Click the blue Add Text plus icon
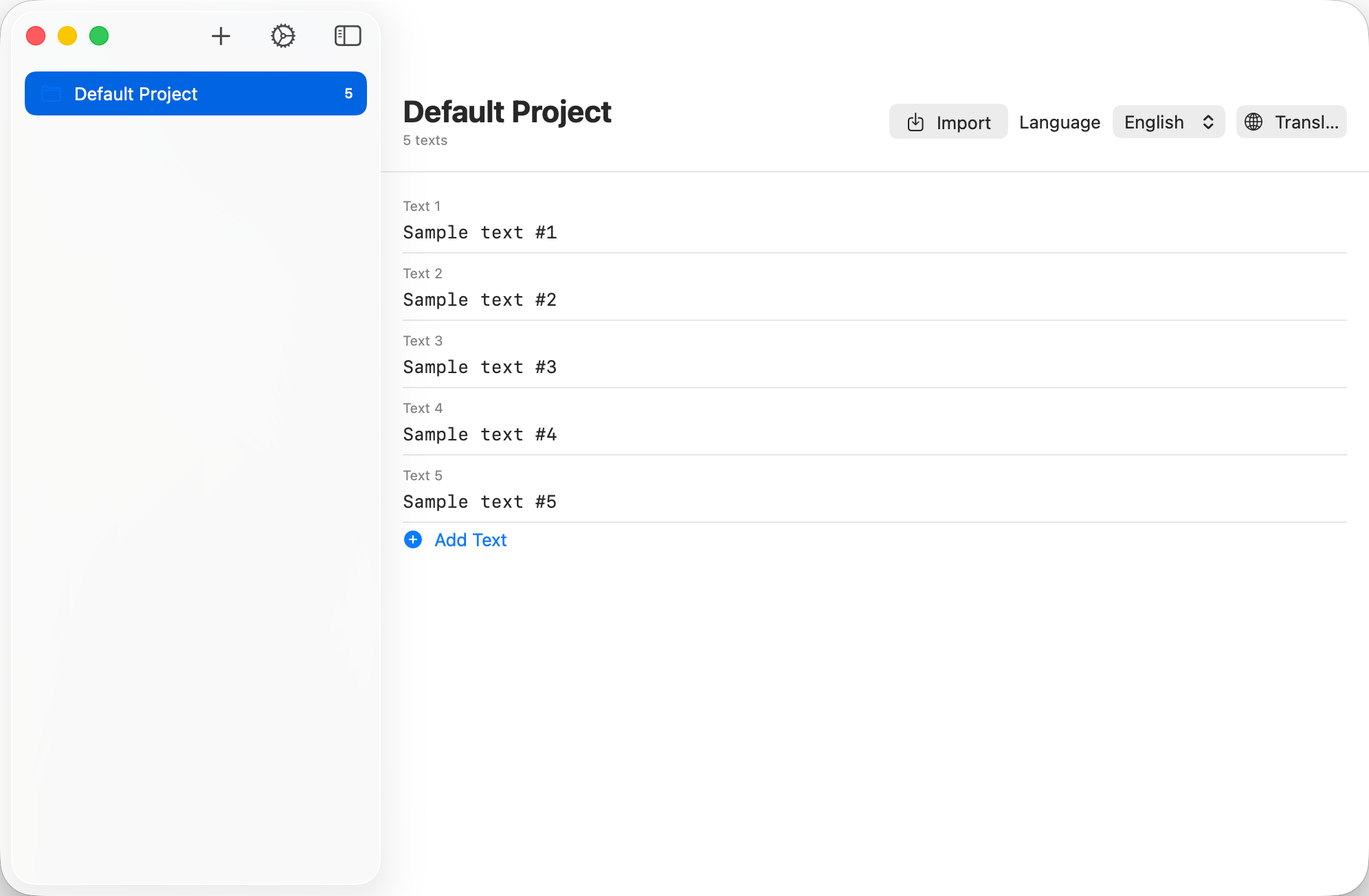 pyautogui.click(x=413, y=539)
